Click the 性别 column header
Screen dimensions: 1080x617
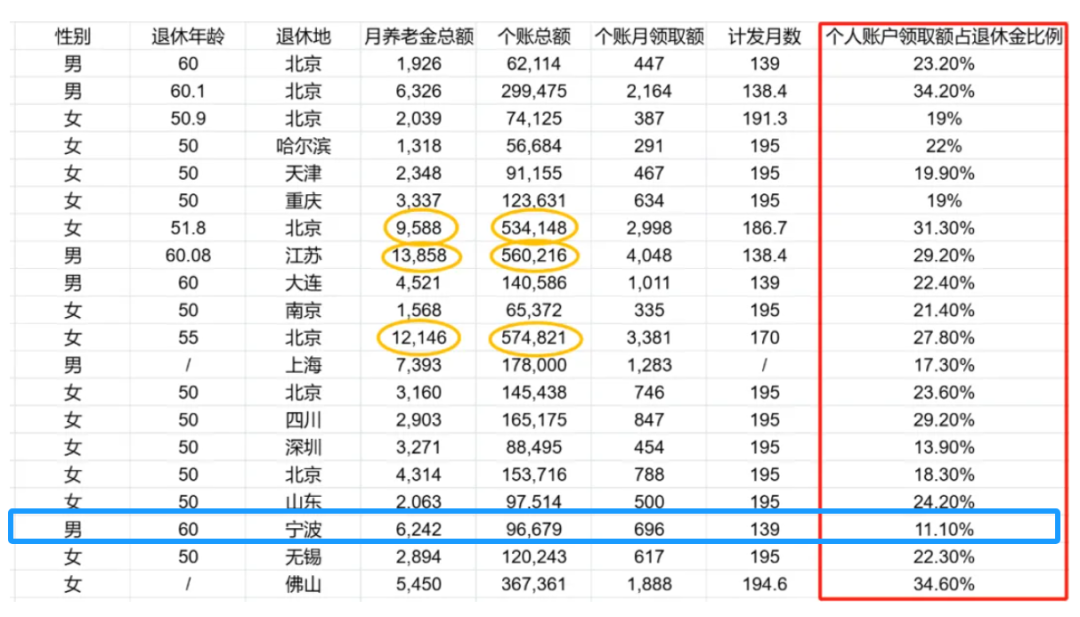[72, 38]
